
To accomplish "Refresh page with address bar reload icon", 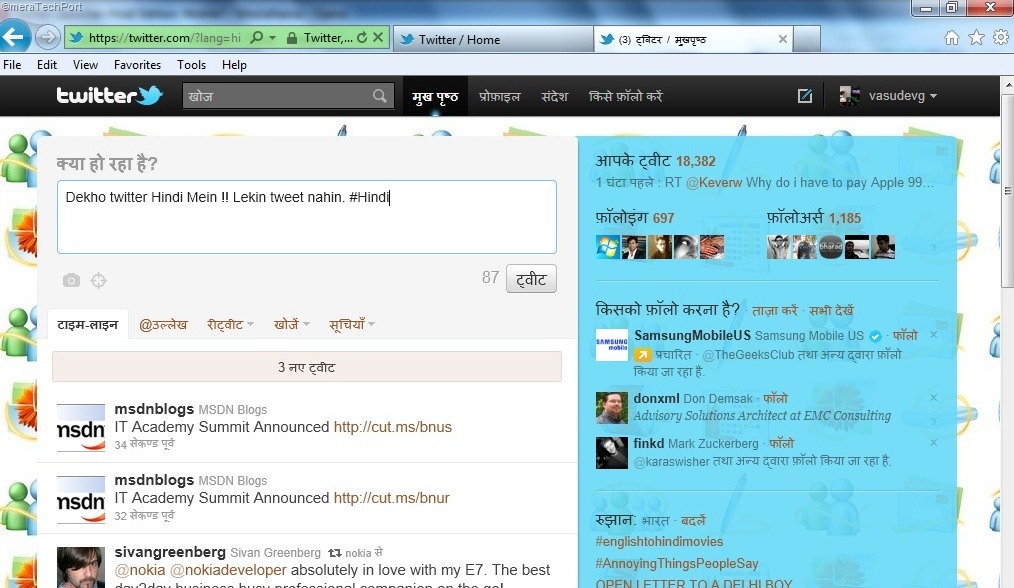I will pyautogui.click(x=361, y=38).
